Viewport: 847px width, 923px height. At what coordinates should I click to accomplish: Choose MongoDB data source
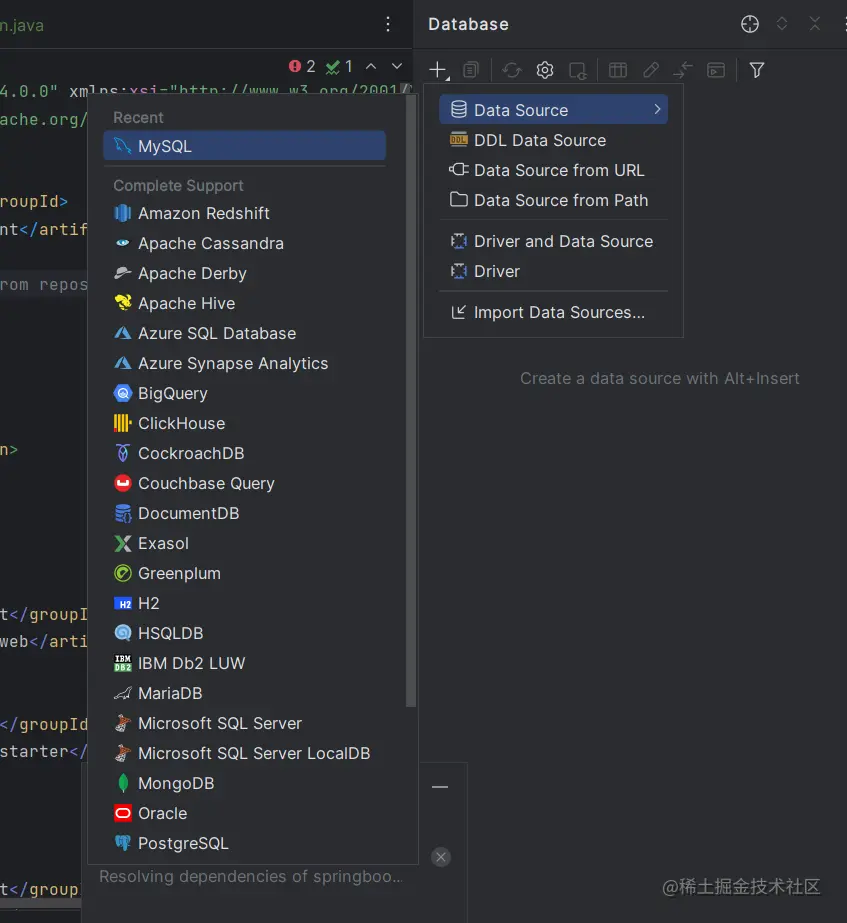(244, 783)
